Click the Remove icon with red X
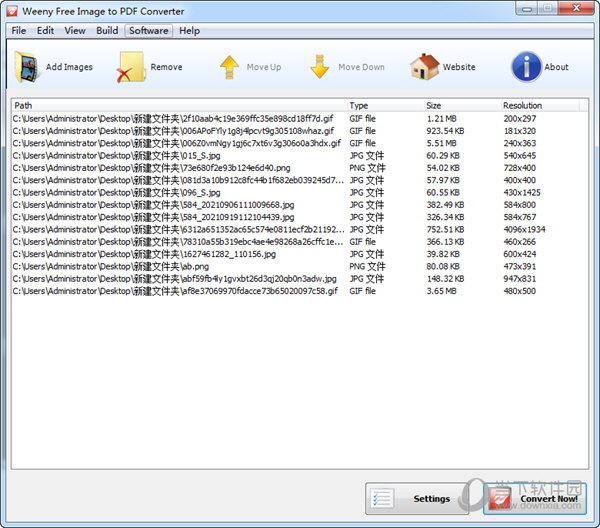This screenshot has width=600, height=528. [131, 67]
